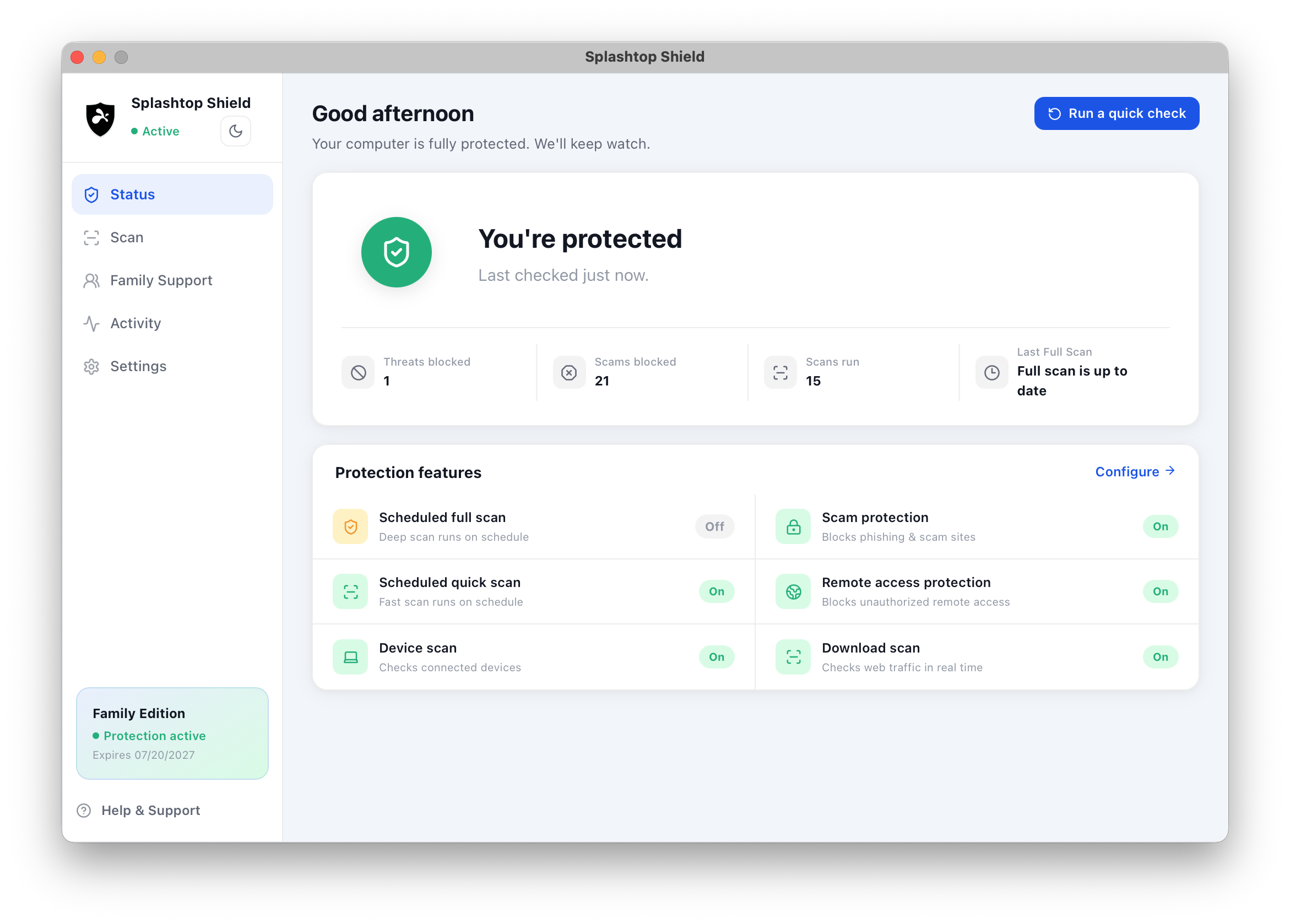Click the Active status label
The image size is (1290, 924).
(155, 132)
